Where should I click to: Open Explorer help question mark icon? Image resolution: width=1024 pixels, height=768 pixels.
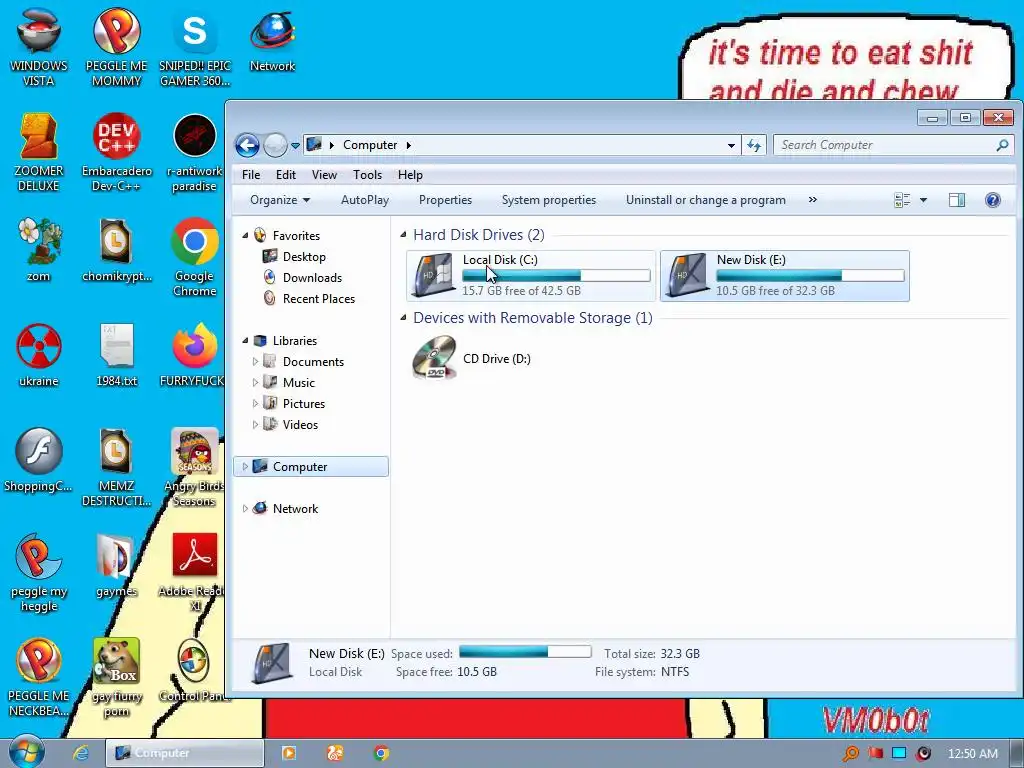[993, 200]
